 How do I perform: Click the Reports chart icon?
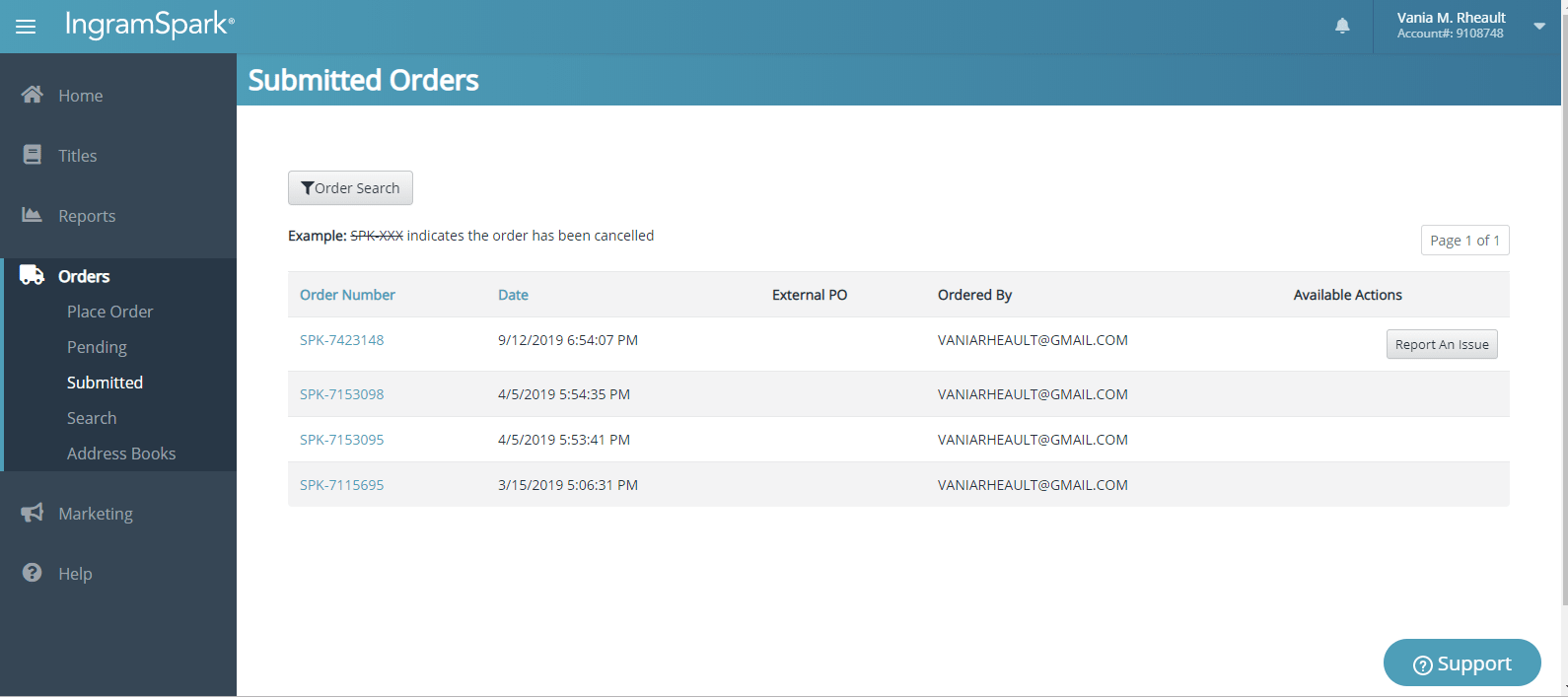point(33,215)
